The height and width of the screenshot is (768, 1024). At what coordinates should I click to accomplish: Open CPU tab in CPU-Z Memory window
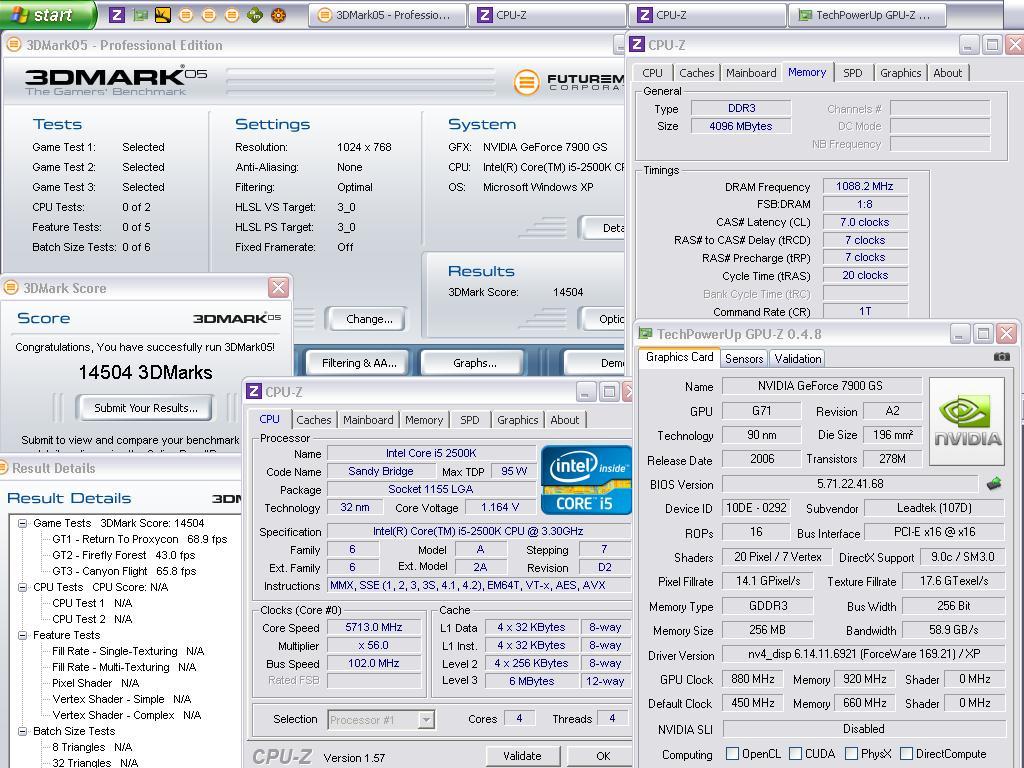pos(652,73)
